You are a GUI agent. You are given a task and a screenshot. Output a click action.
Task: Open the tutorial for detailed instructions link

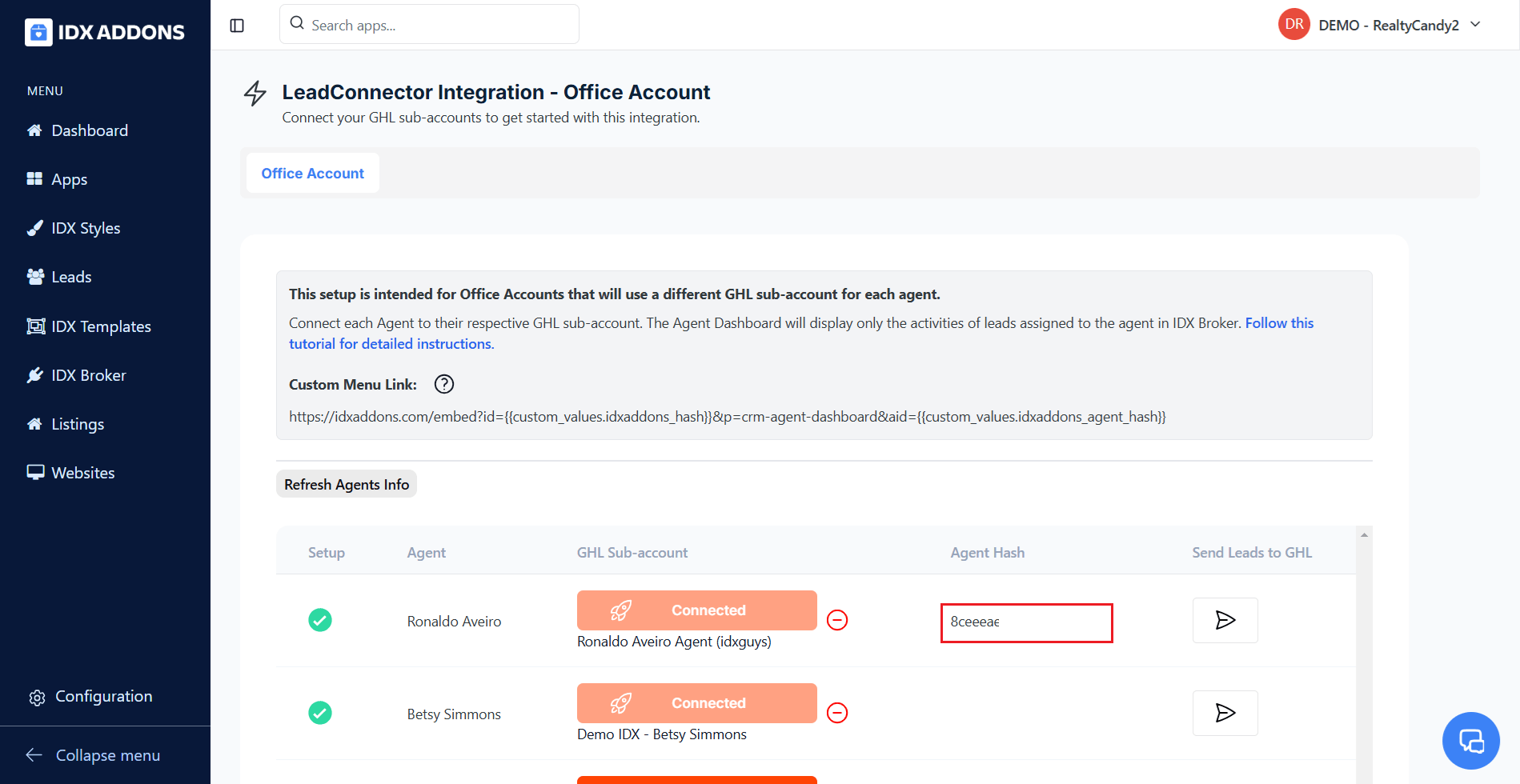click(x=391, y=344)
